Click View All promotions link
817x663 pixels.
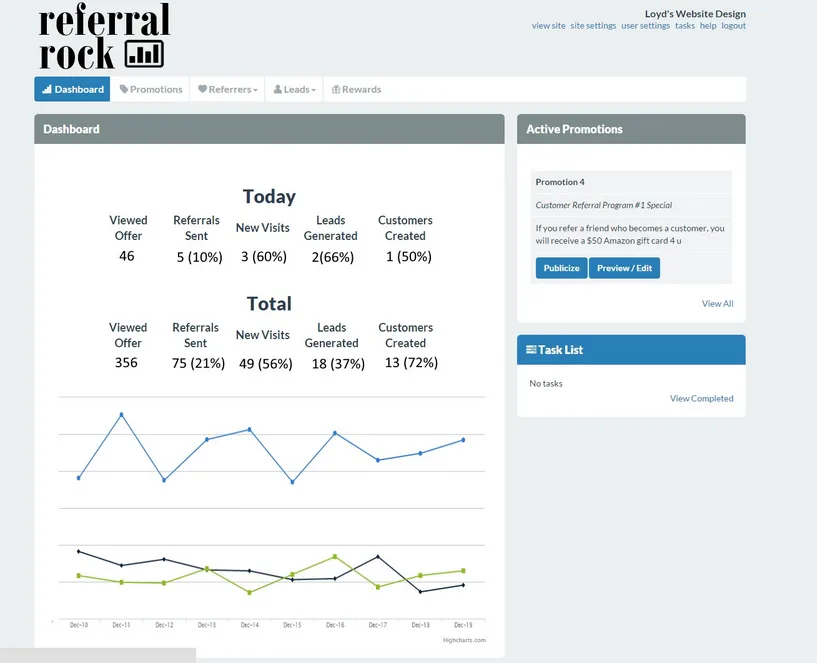717,304
